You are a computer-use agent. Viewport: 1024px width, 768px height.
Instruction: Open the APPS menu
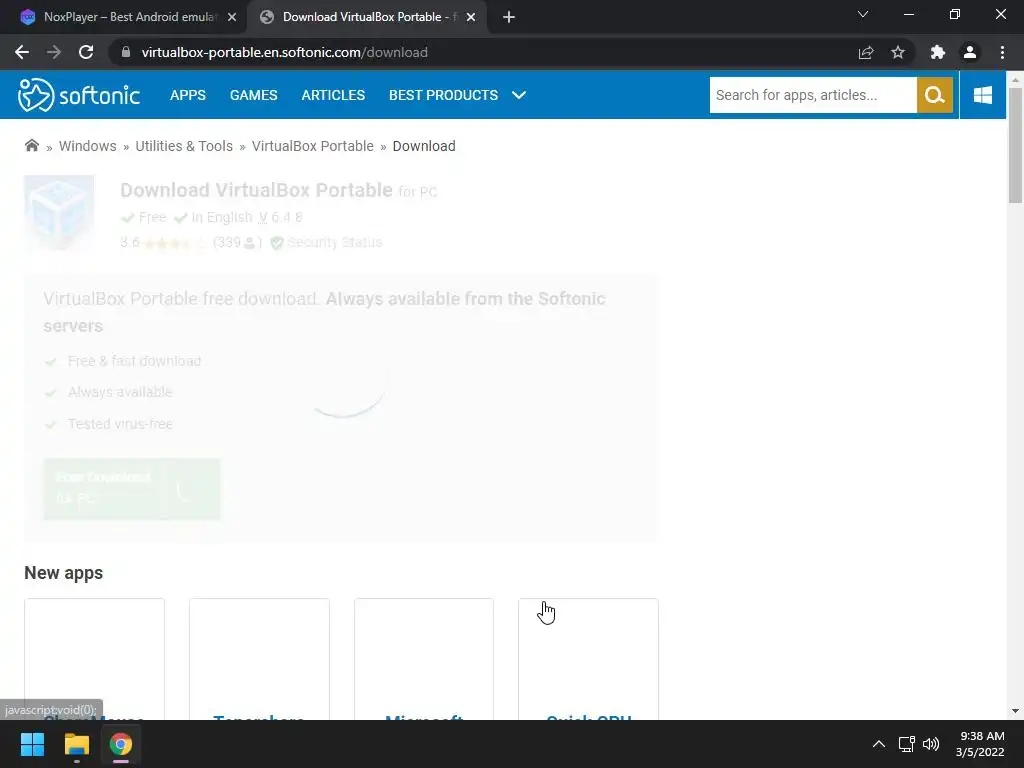188,95
